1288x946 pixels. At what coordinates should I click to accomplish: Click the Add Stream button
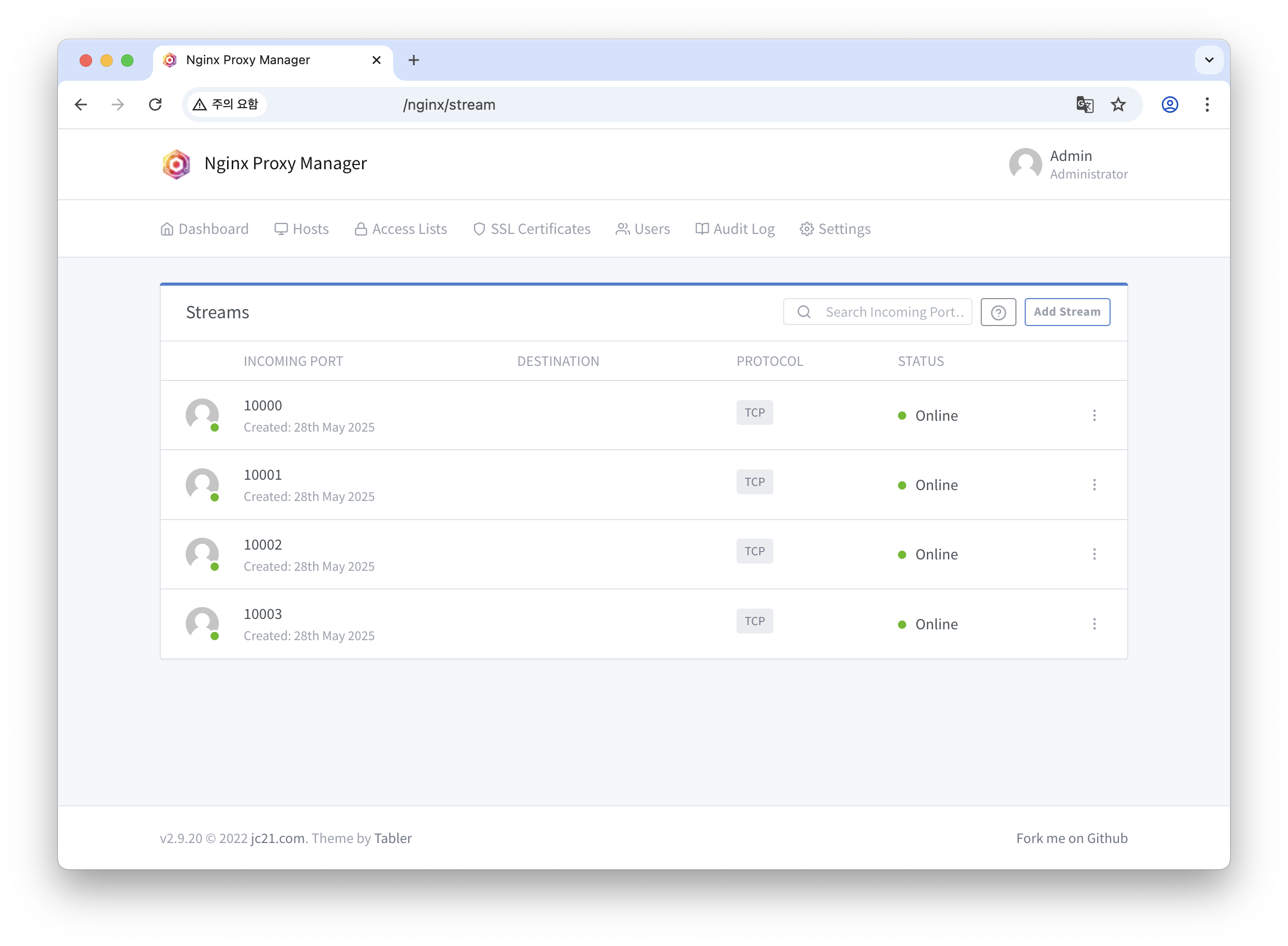point(1067,312)
